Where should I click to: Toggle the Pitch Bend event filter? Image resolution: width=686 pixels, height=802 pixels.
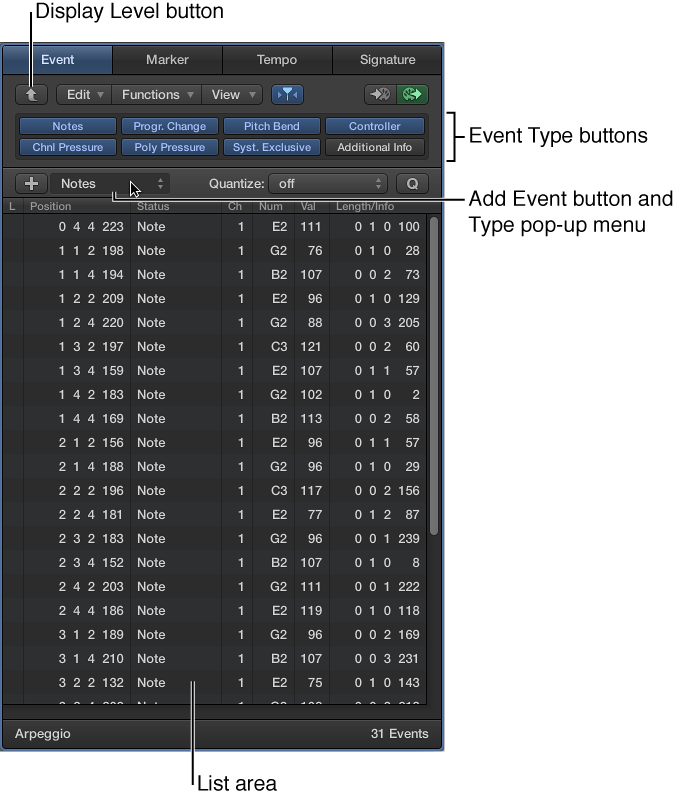(271, 127)
